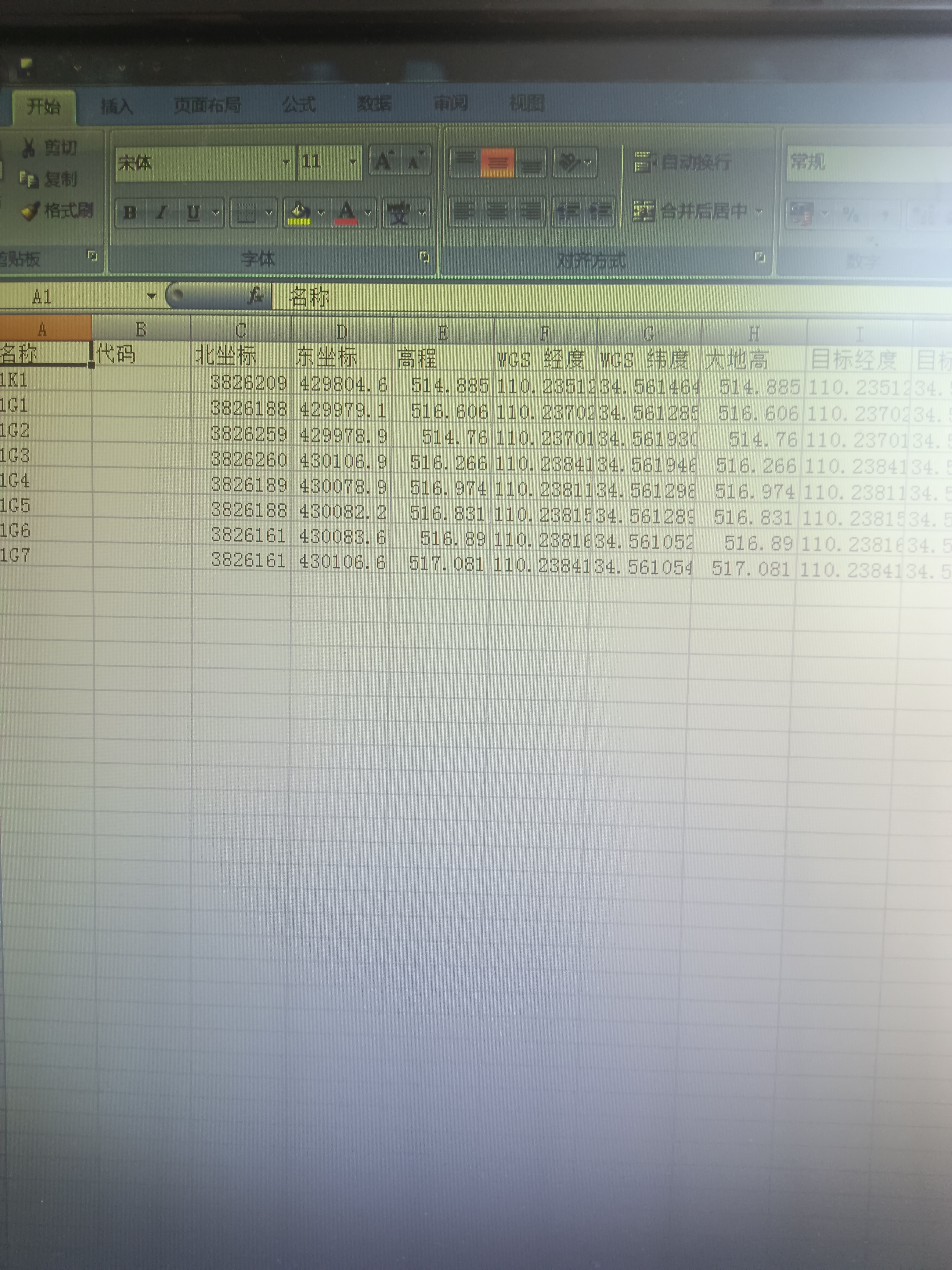
Task: Open Name Box dropdown arrow
Action: (151, 297)
